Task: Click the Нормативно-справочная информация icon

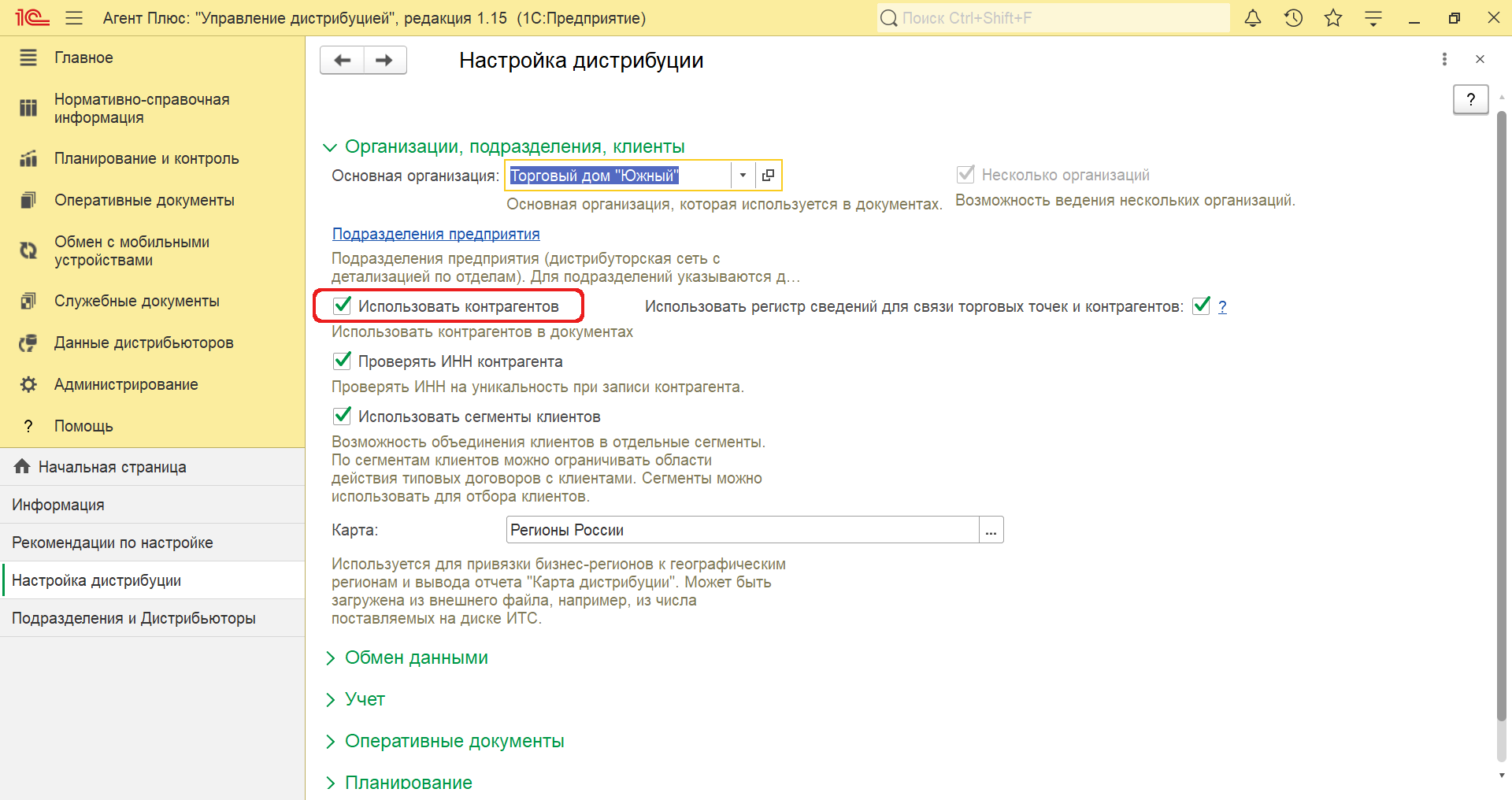Action: click(28, 108)
